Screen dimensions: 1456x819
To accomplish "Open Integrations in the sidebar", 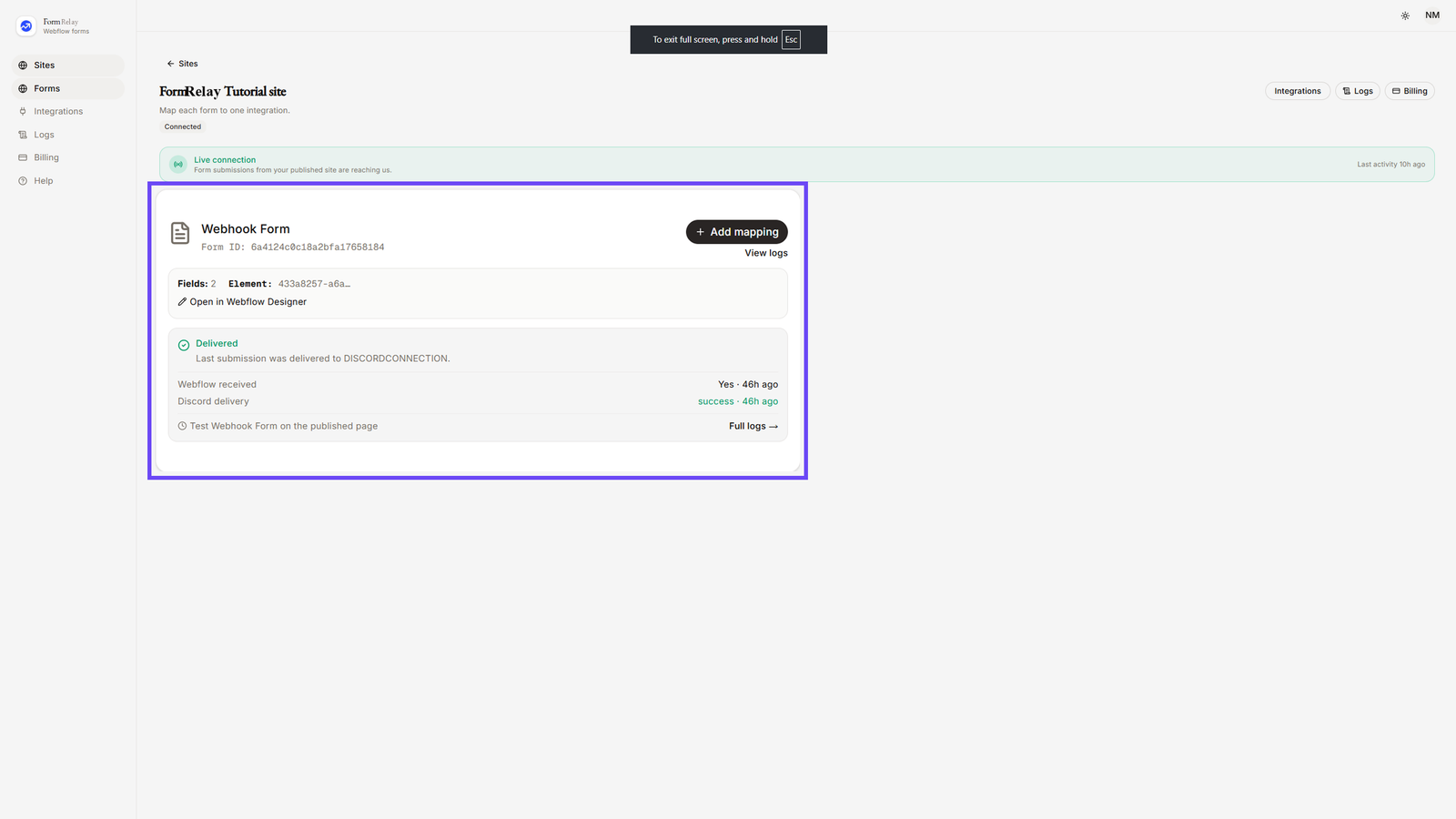I will pyautogui.click(x=68, y=111).
